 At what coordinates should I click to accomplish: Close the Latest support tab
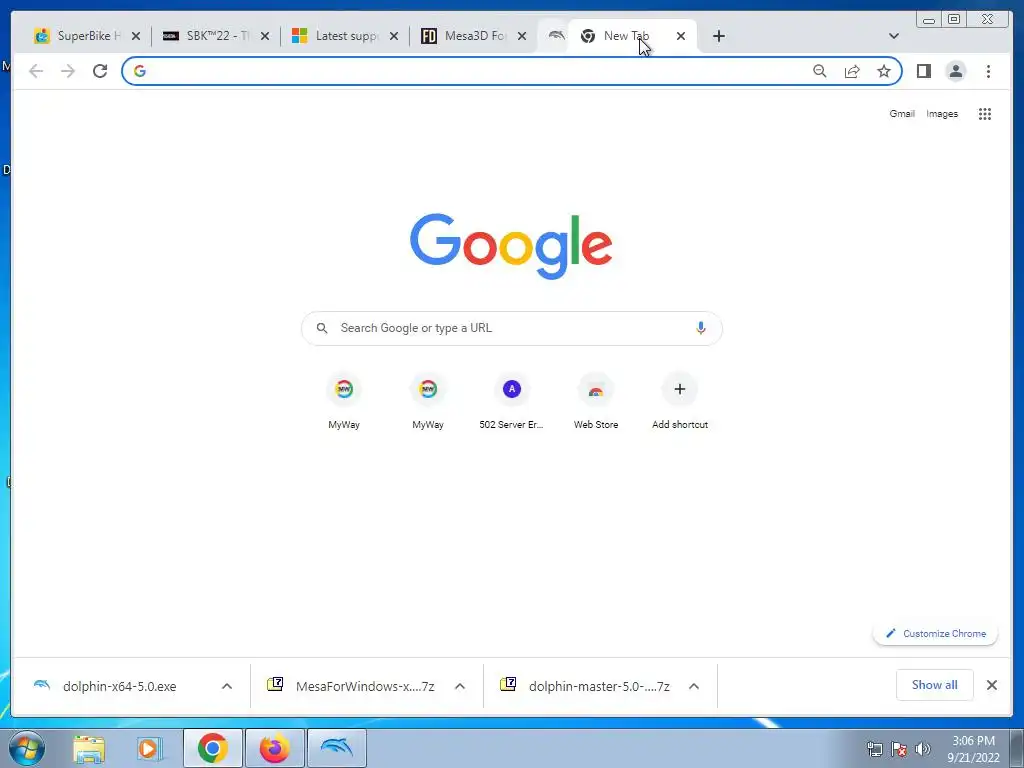click(x=394, y=36)
